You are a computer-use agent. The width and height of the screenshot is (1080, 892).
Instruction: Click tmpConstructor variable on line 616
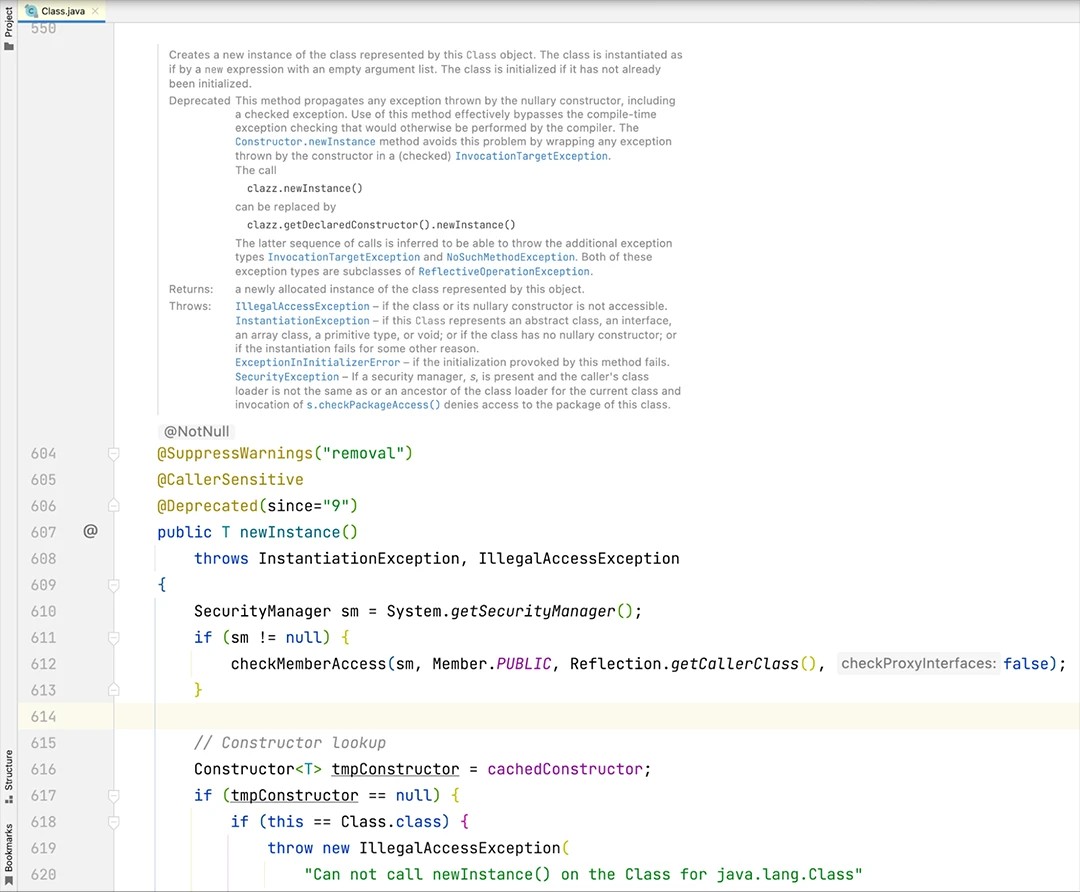pos(395,769)
